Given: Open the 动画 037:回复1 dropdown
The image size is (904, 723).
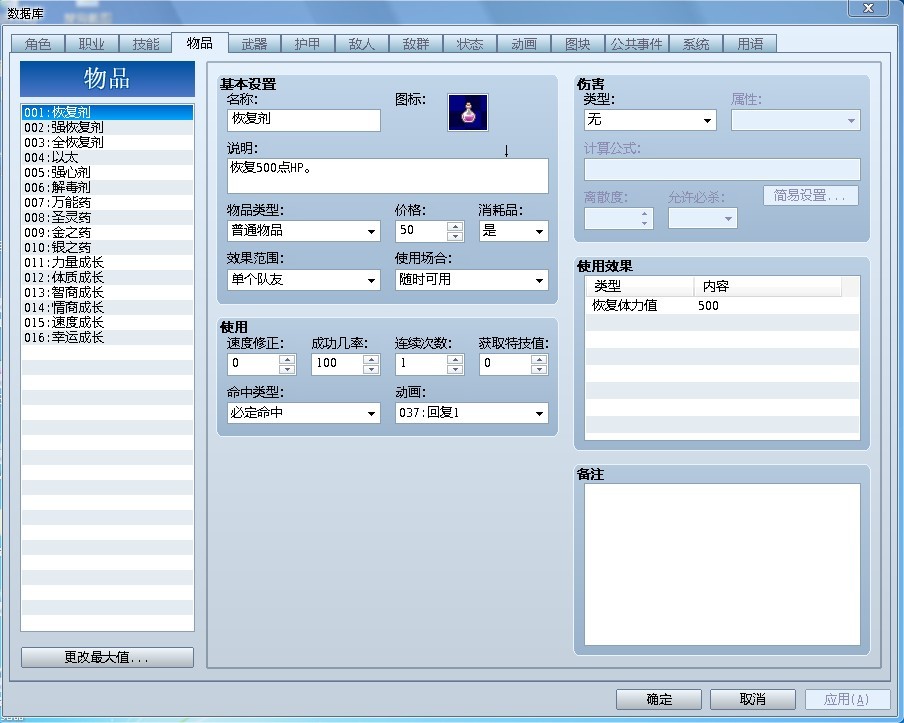Looking at the screenshot, I should [x=472, y=413].
